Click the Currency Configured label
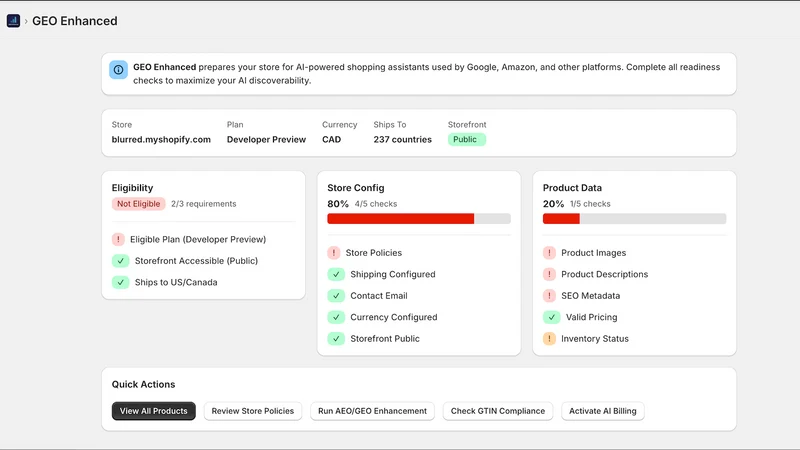The height and width of the screenshot is (450, 800). pyautogui.click(x=394, y=317)
